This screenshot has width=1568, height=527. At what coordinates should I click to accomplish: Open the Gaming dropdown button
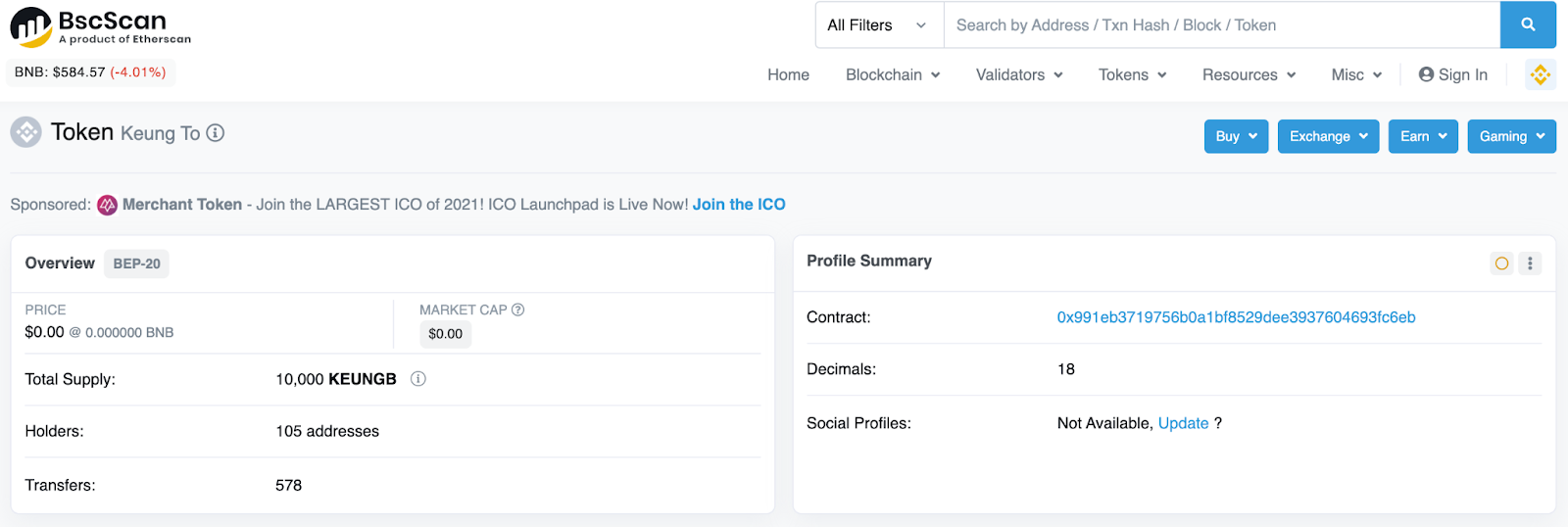1512,136
